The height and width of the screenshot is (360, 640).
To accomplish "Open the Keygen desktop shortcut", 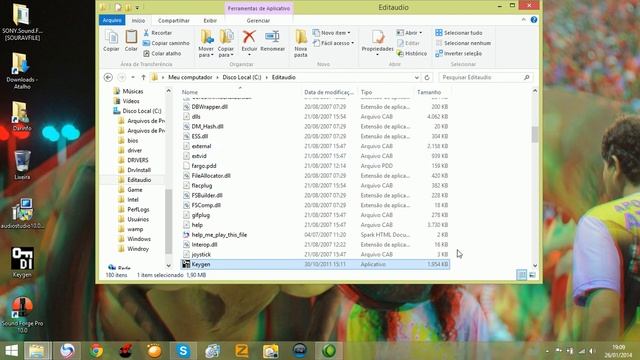I will pos(22,262).
